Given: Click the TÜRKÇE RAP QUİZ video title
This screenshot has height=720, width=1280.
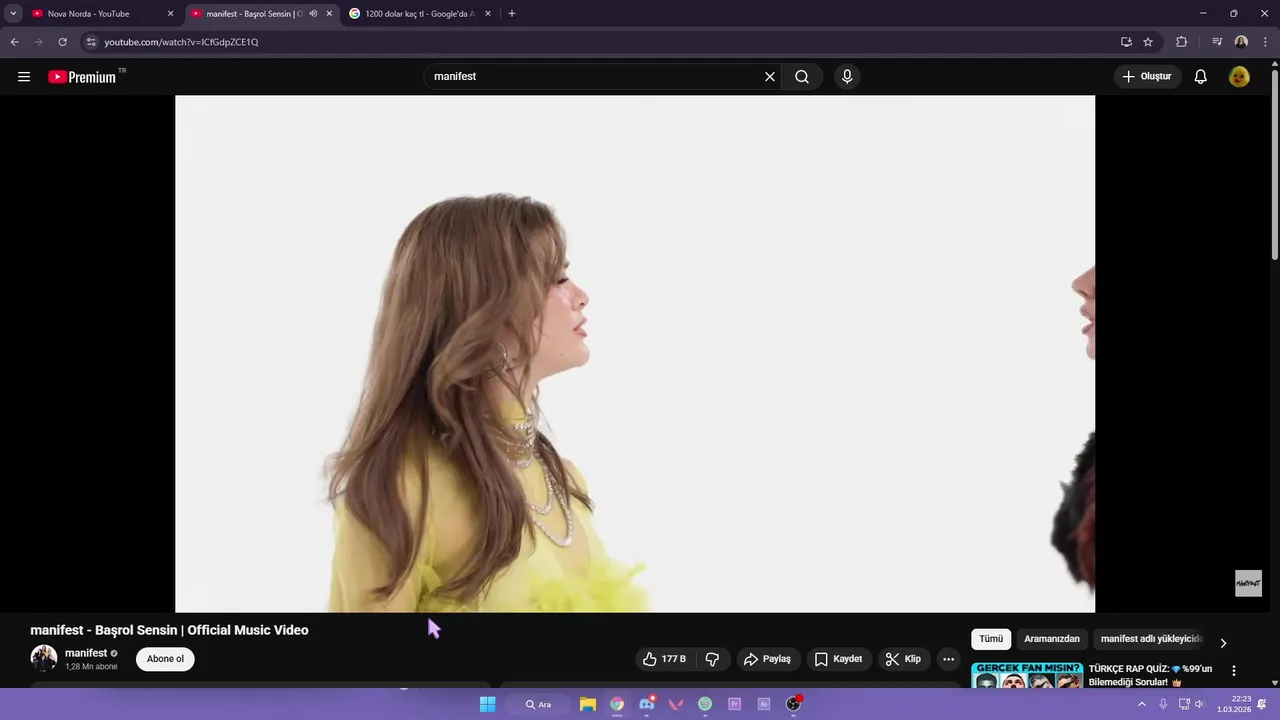Looking at the screenshot, I should click(x=1150, y=675).
